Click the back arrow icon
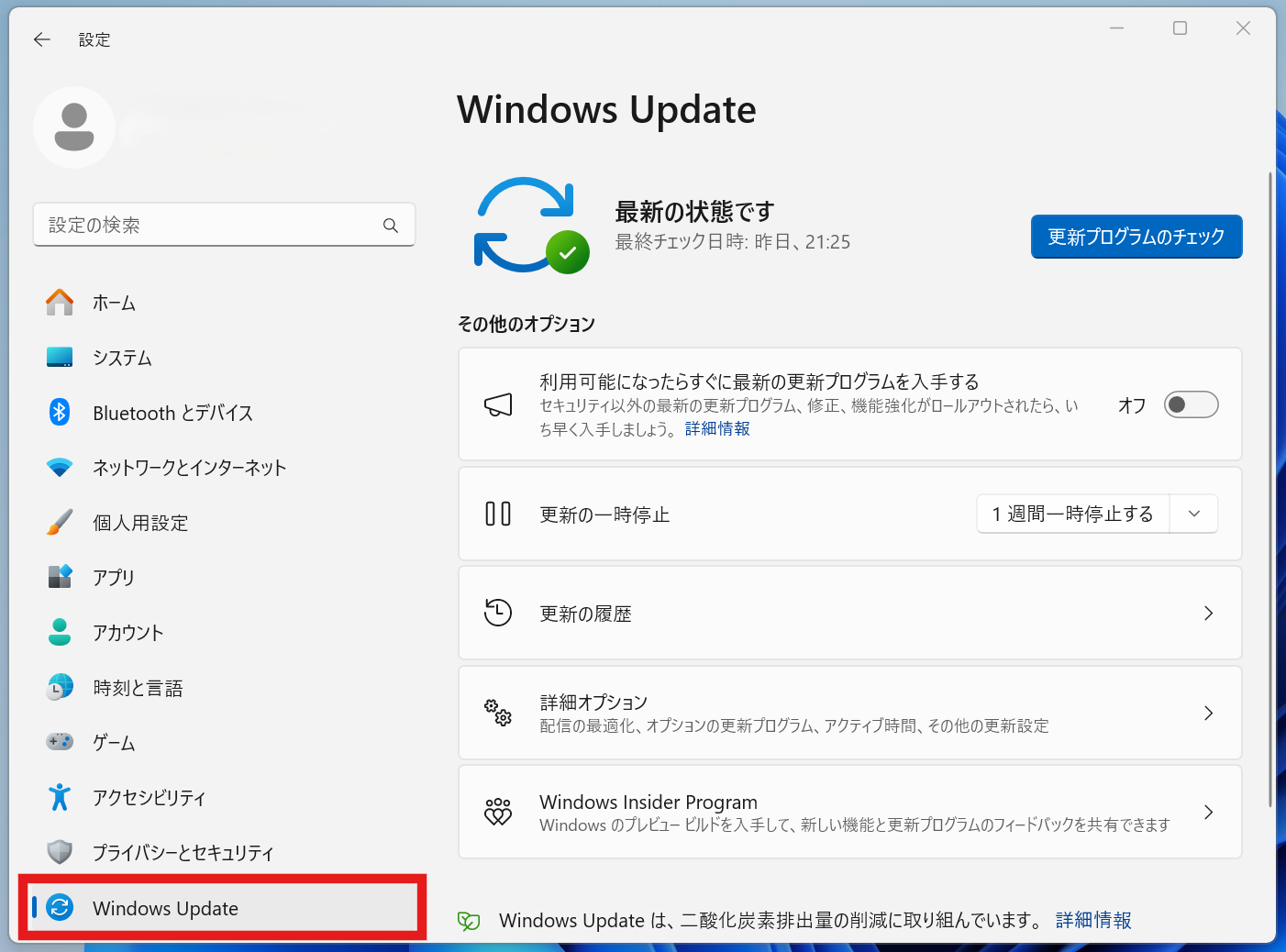Viewport: 1286px width, 952px height. (41, 39)
